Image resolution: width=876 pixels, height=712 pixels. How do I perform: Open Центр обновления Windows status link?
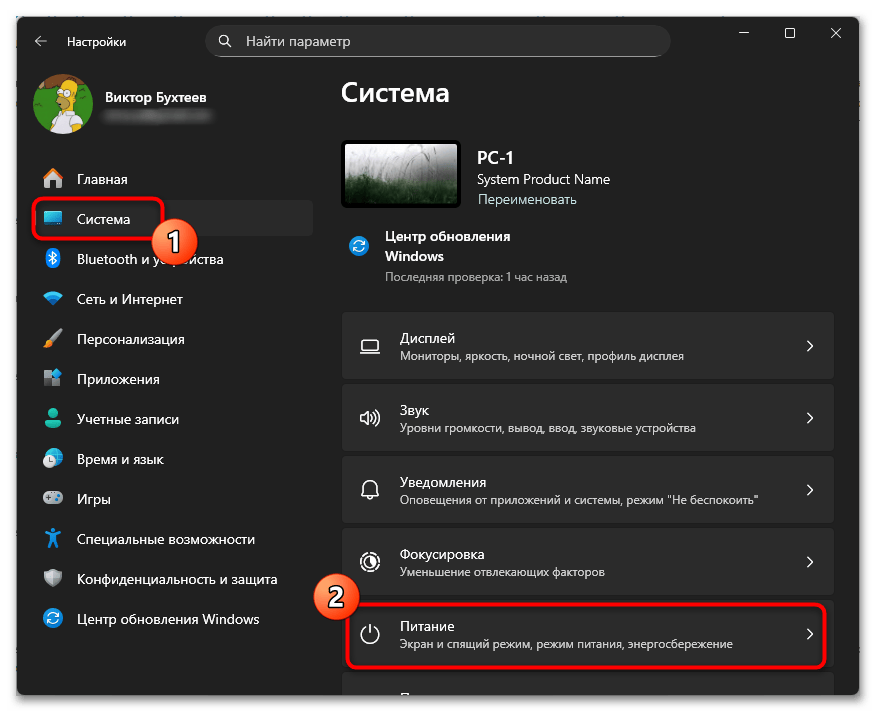[x=447, y=246]
